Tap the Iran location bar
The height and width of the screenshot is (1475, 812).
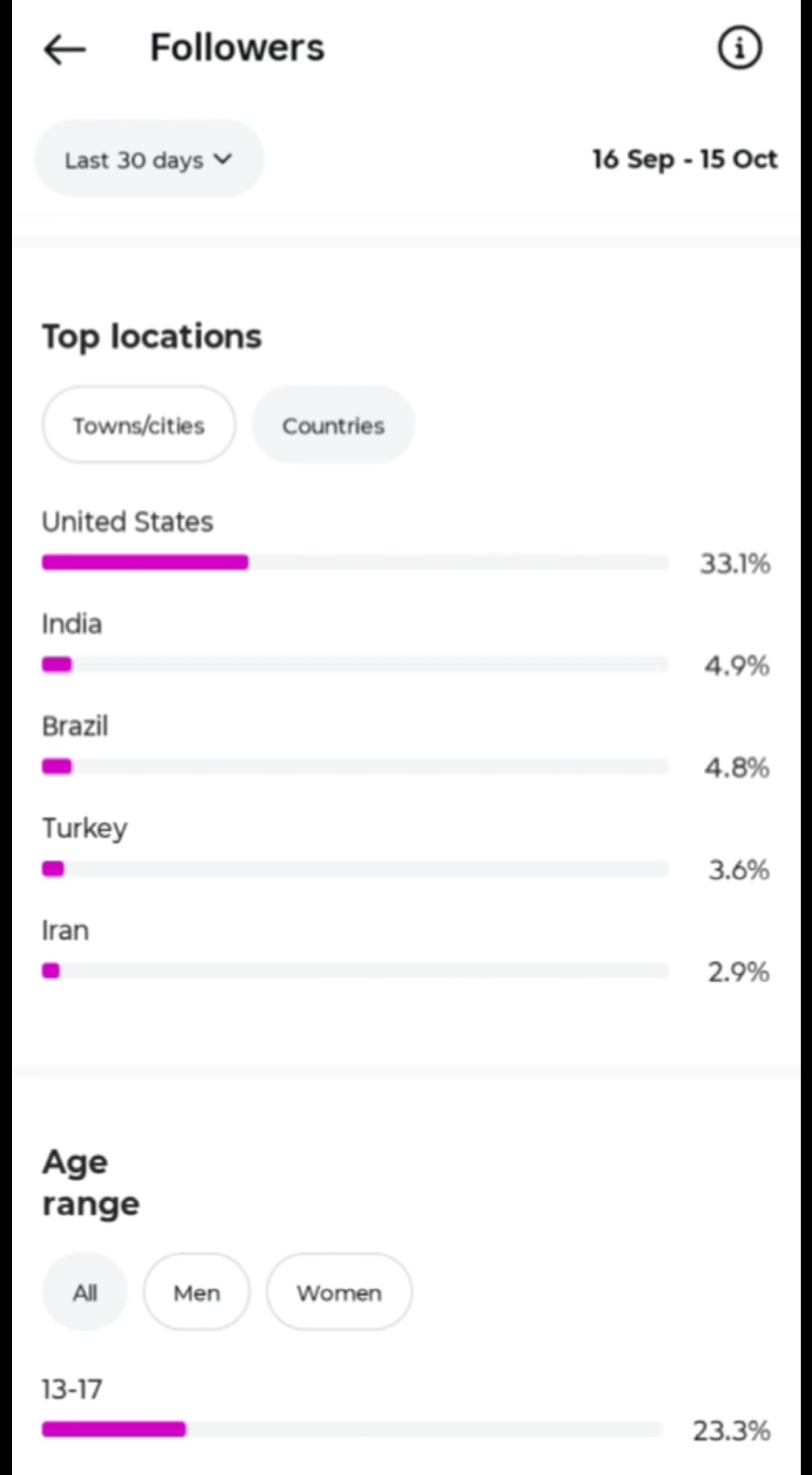point(355,971)
